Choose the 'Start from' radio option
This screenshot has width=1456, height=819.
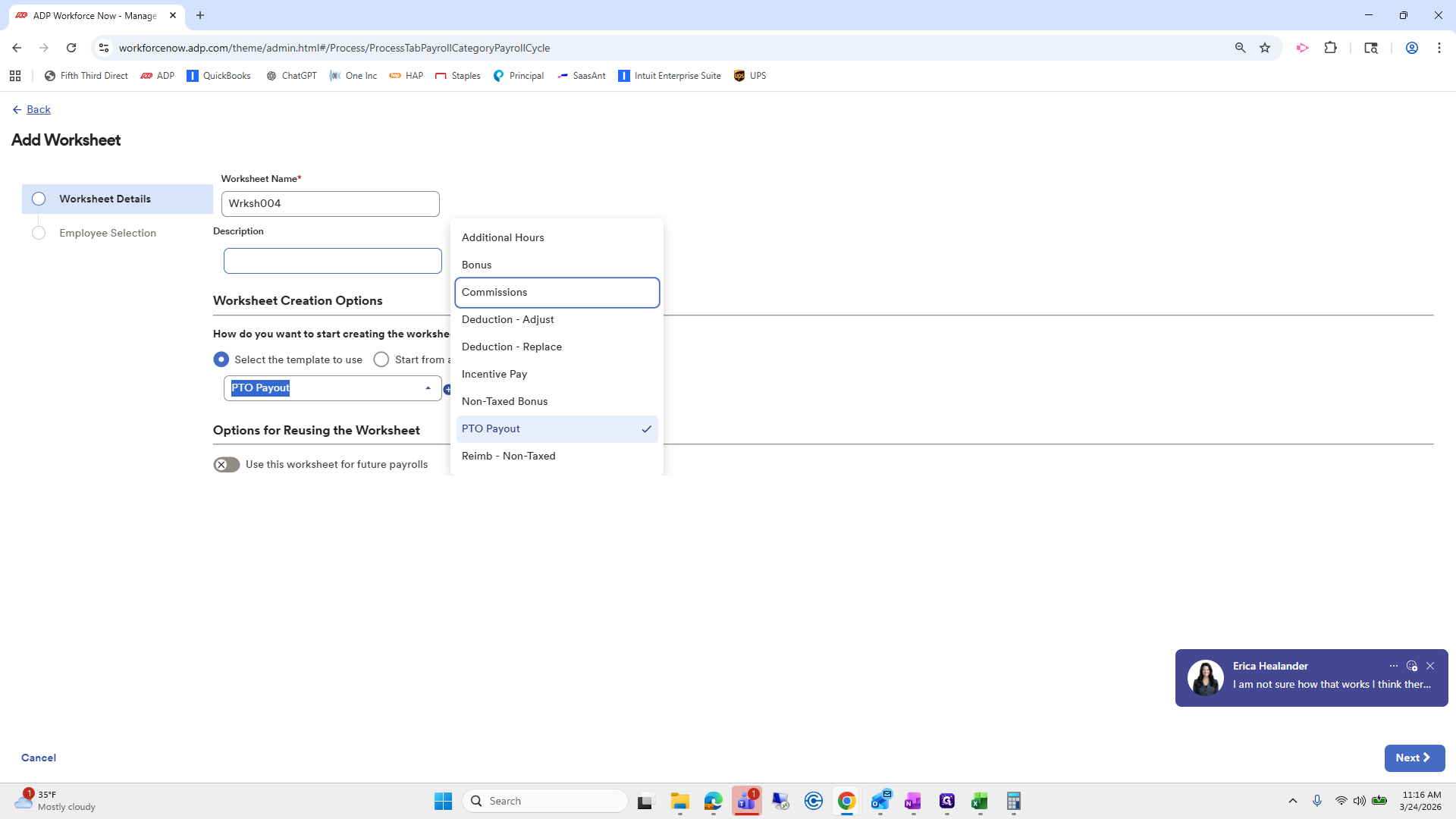381,359
